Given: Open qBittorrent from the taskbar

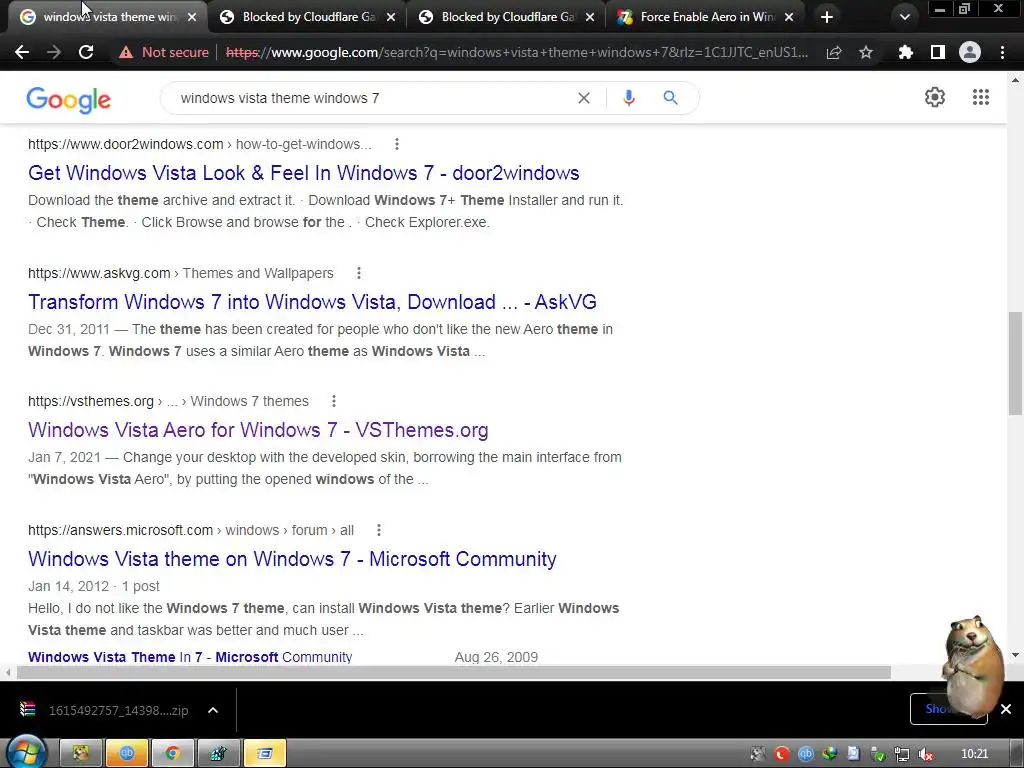Looking at the screenshot, I should pos(127,754).
